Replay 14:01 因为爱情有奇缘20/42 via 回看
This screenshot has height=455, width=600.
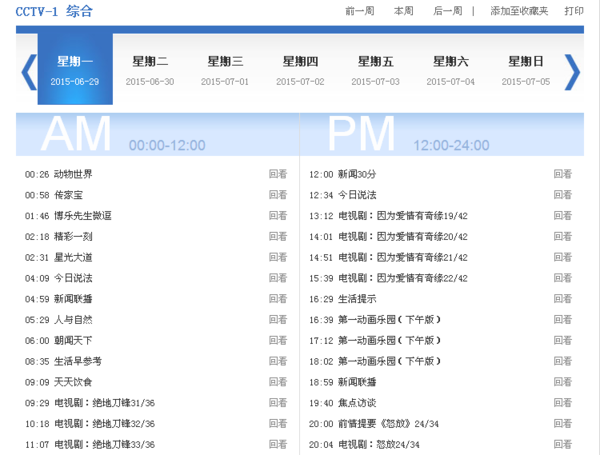tap(562, 236)
